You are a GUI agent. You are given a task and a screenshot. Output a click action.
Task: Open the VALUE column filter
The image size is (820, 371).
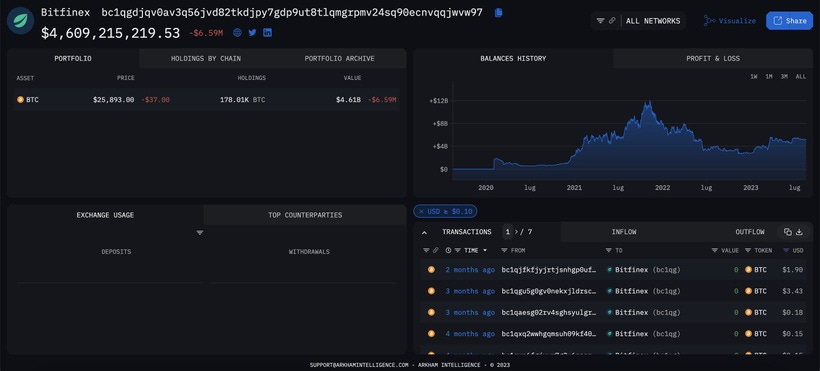click(715, 251)
